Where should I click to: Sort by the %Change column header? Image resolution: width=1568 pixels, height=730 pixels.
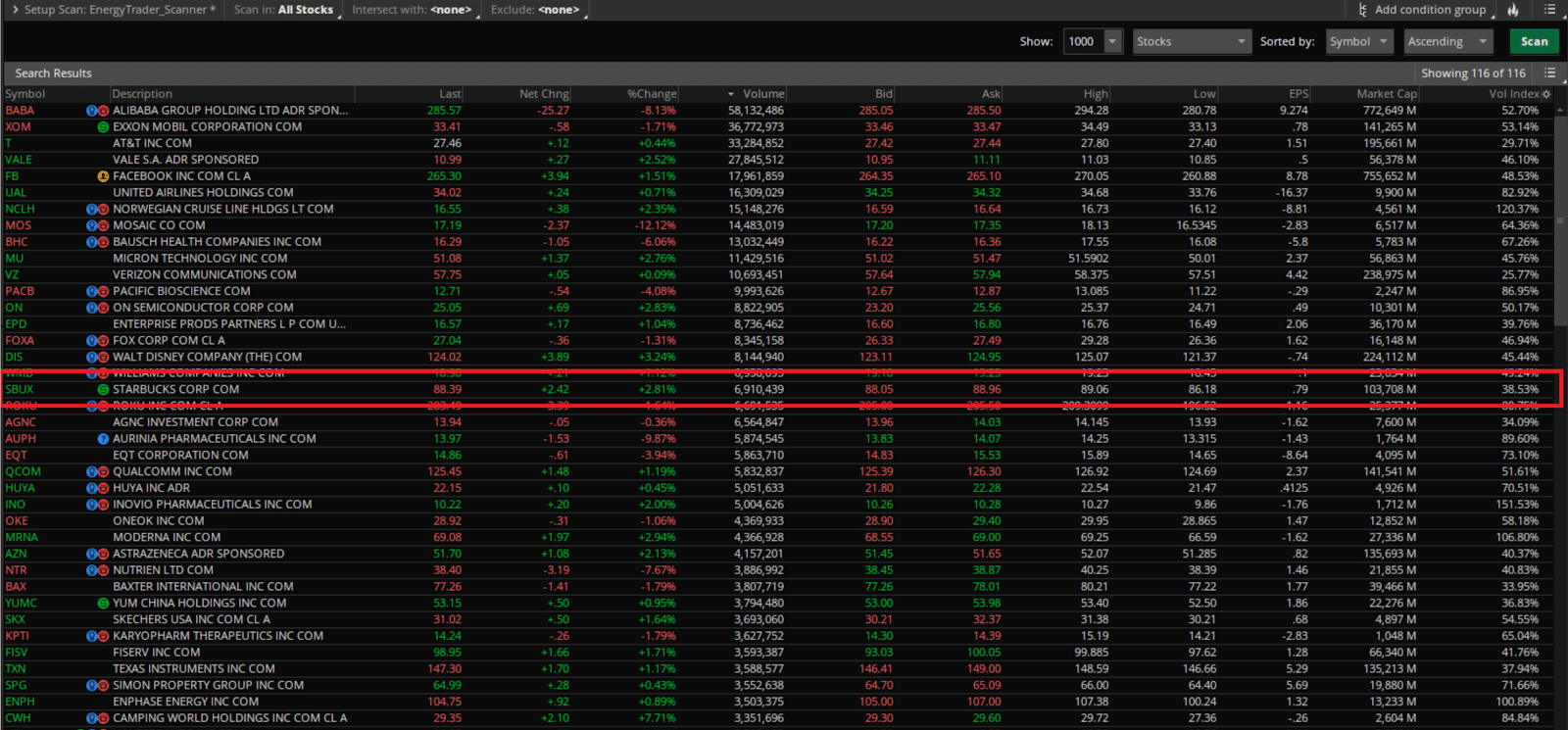point(652,94)
